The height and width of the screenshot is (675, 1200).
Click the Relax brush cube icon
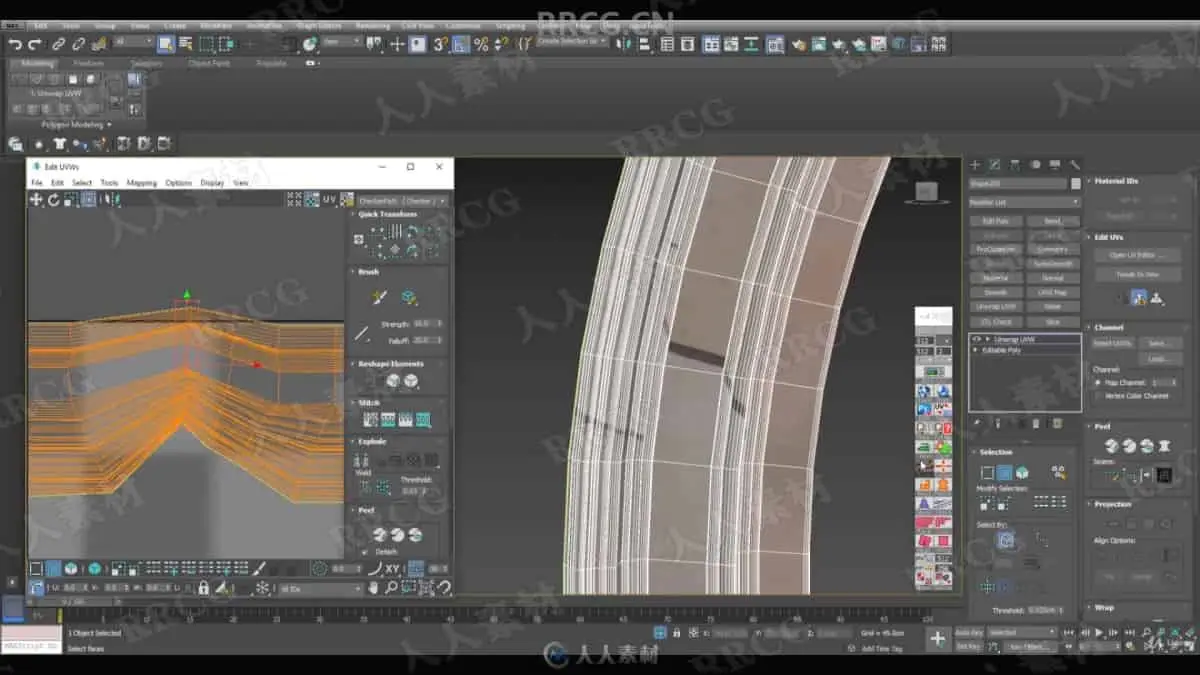(408, 297)
